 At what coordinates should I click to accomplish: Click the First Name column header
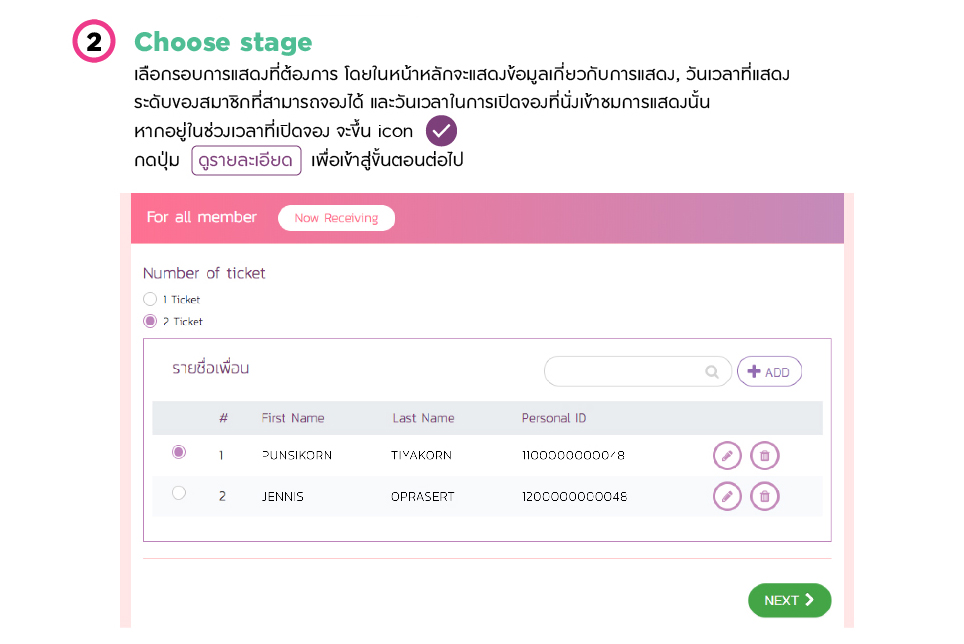point(293,418)
